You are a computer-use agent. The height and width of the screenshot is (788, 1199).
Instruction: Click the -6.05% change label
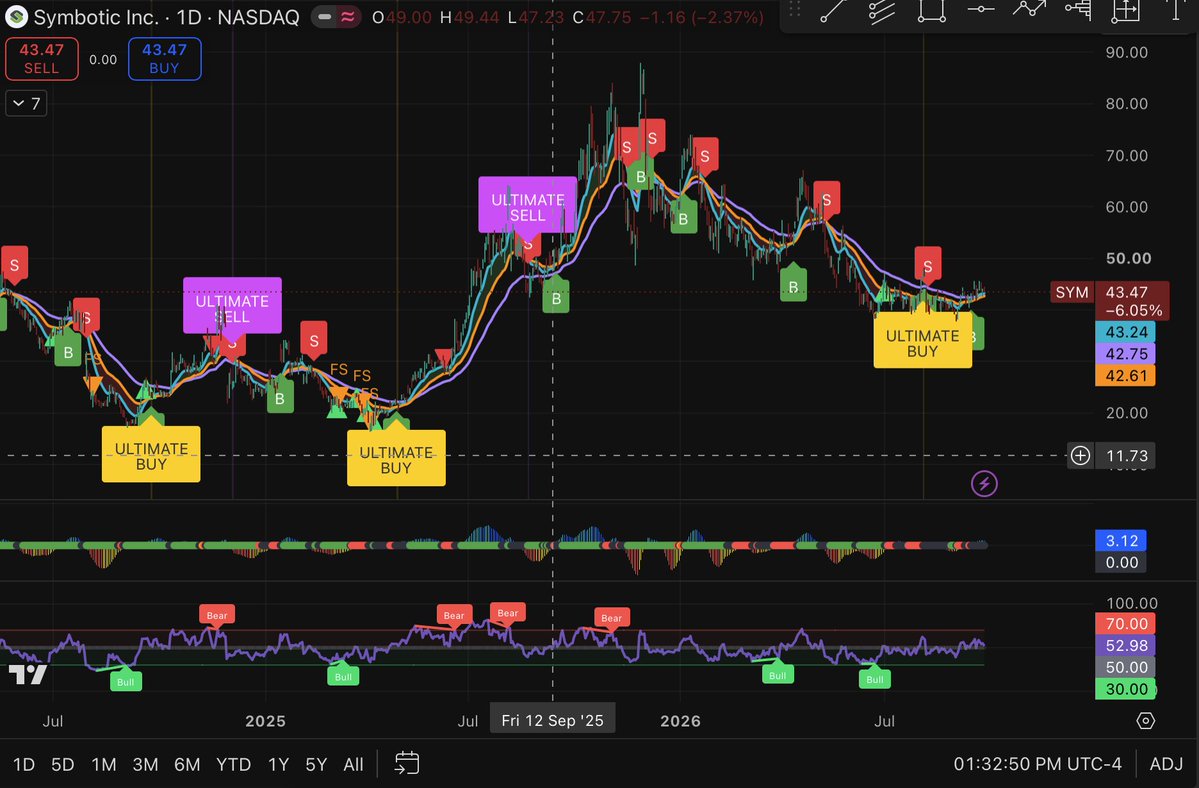(x=1133, y=311)
